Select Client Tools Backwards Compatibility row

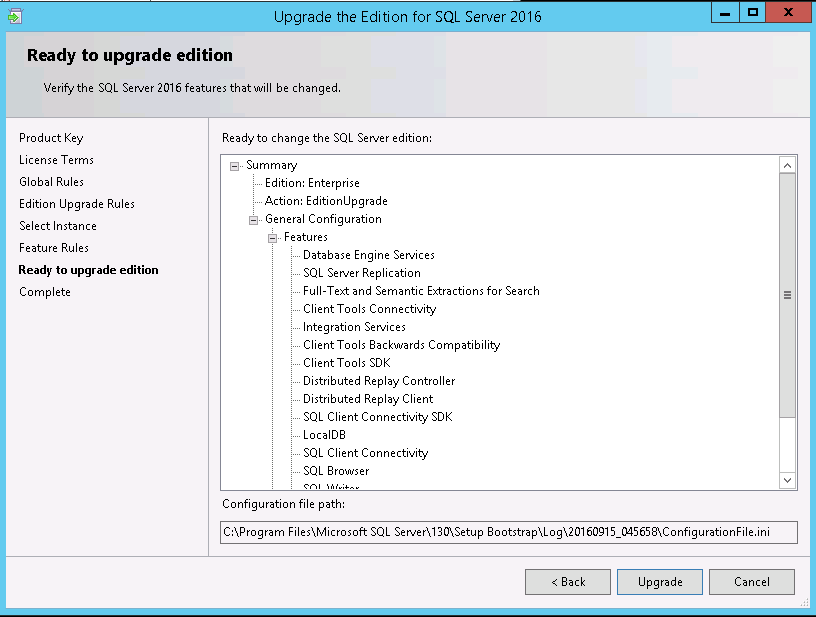[x=401, y=345]
